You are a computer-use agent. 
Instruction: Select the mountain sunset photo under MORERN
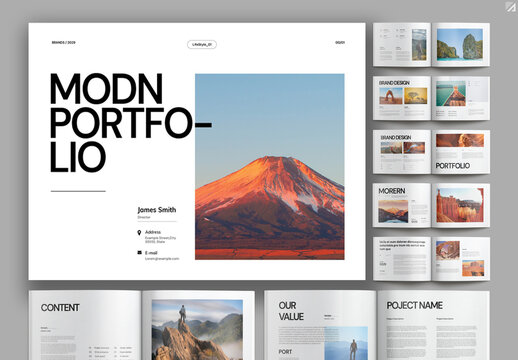pos(393,211)
